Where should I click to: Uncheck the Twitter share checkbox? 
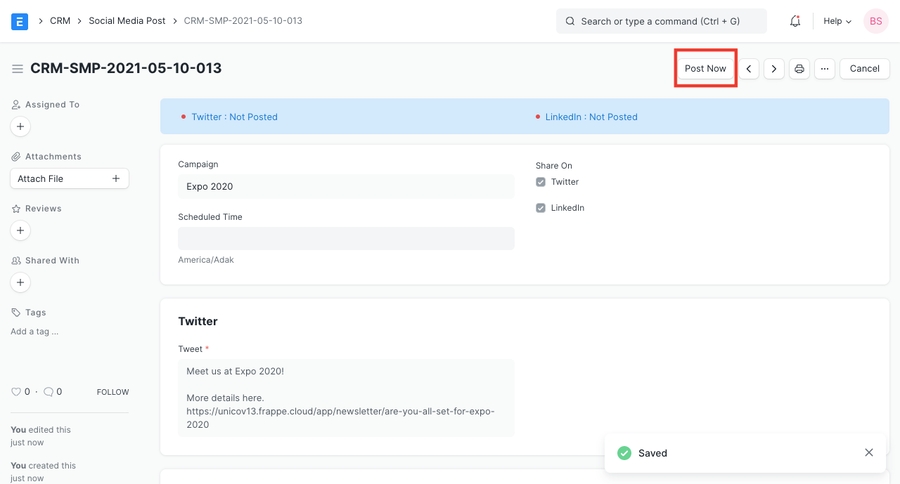(541, 182)
